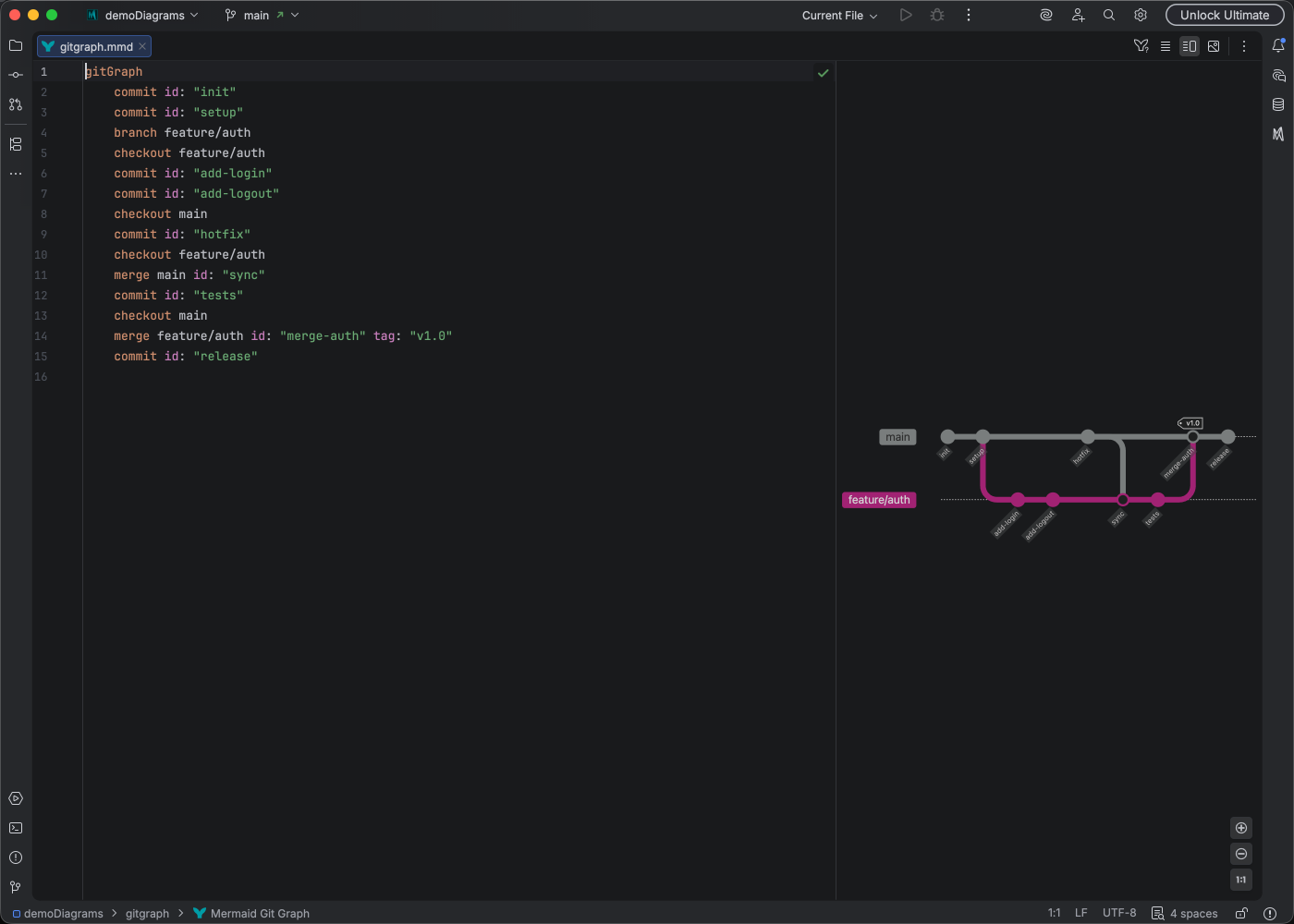Open the Structure tool window
Viewport: 1294px width, 924px height.
pyautogui.click(x=15, y=143)
